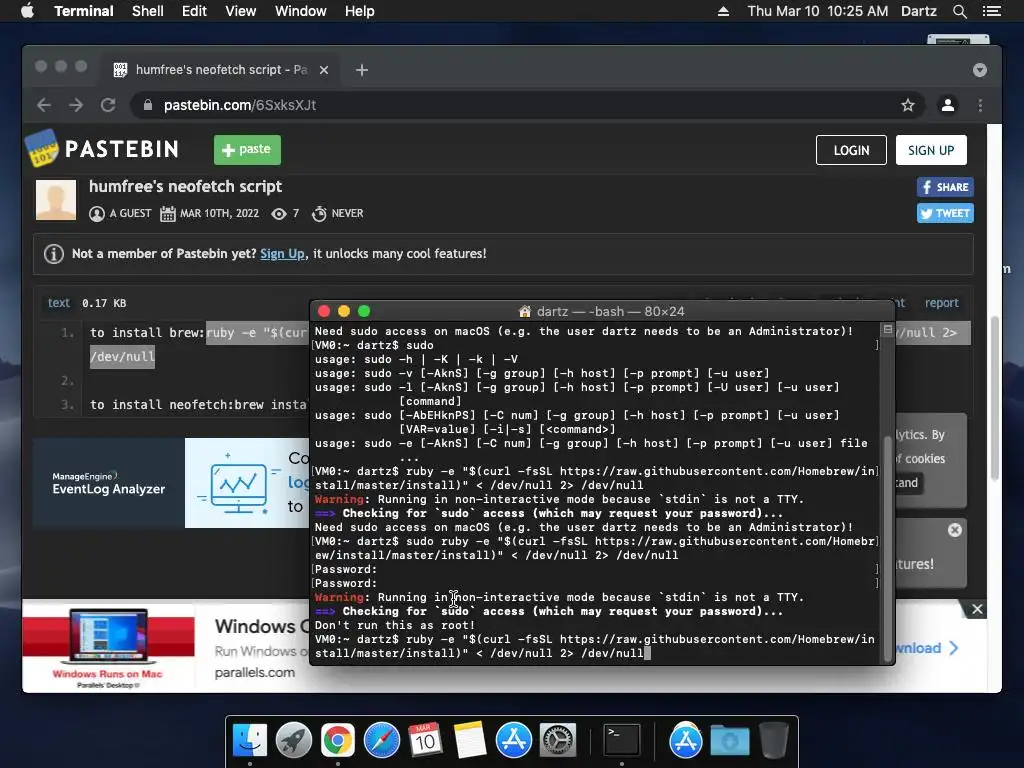Viewport: 1024px width, 768px height.
Task: Open App Store from the Dock
Action: (513, 741)
